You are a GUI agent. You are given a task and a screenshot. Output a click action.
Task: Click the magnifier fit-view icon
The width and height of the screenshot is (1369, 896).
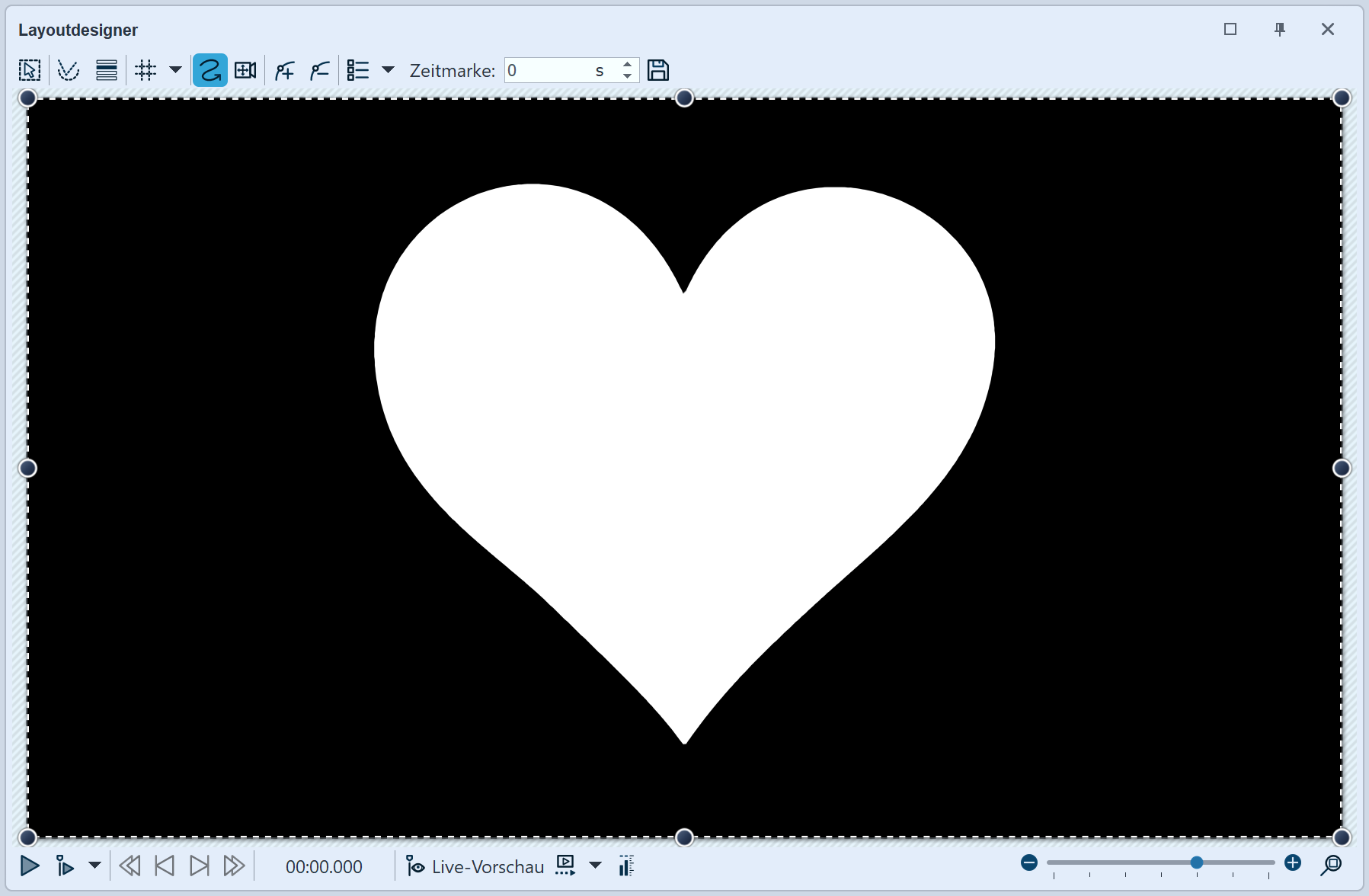click(1331, 864)
